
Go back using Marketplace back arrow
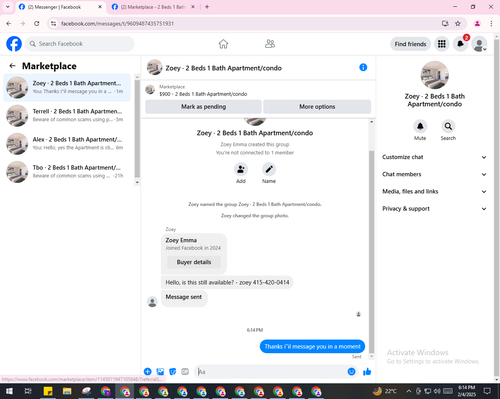12,66
